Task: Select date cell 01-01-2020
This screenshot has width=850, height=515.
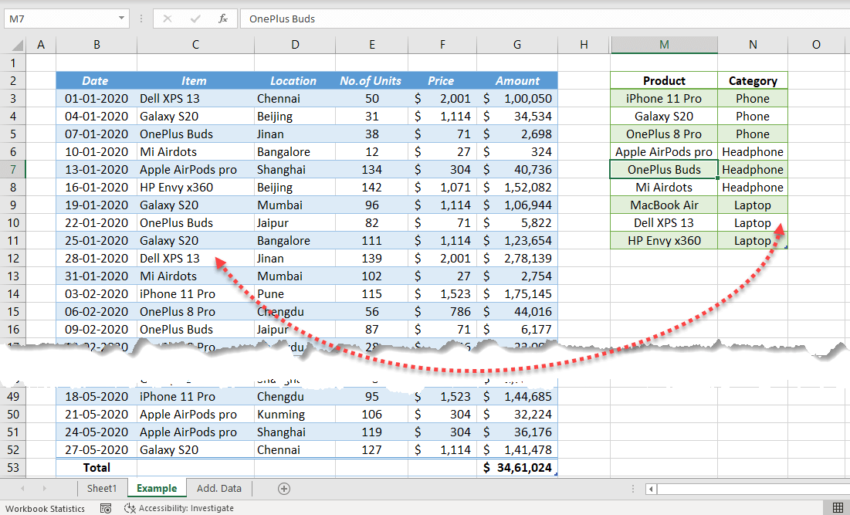Action: (x=96, y=99)
